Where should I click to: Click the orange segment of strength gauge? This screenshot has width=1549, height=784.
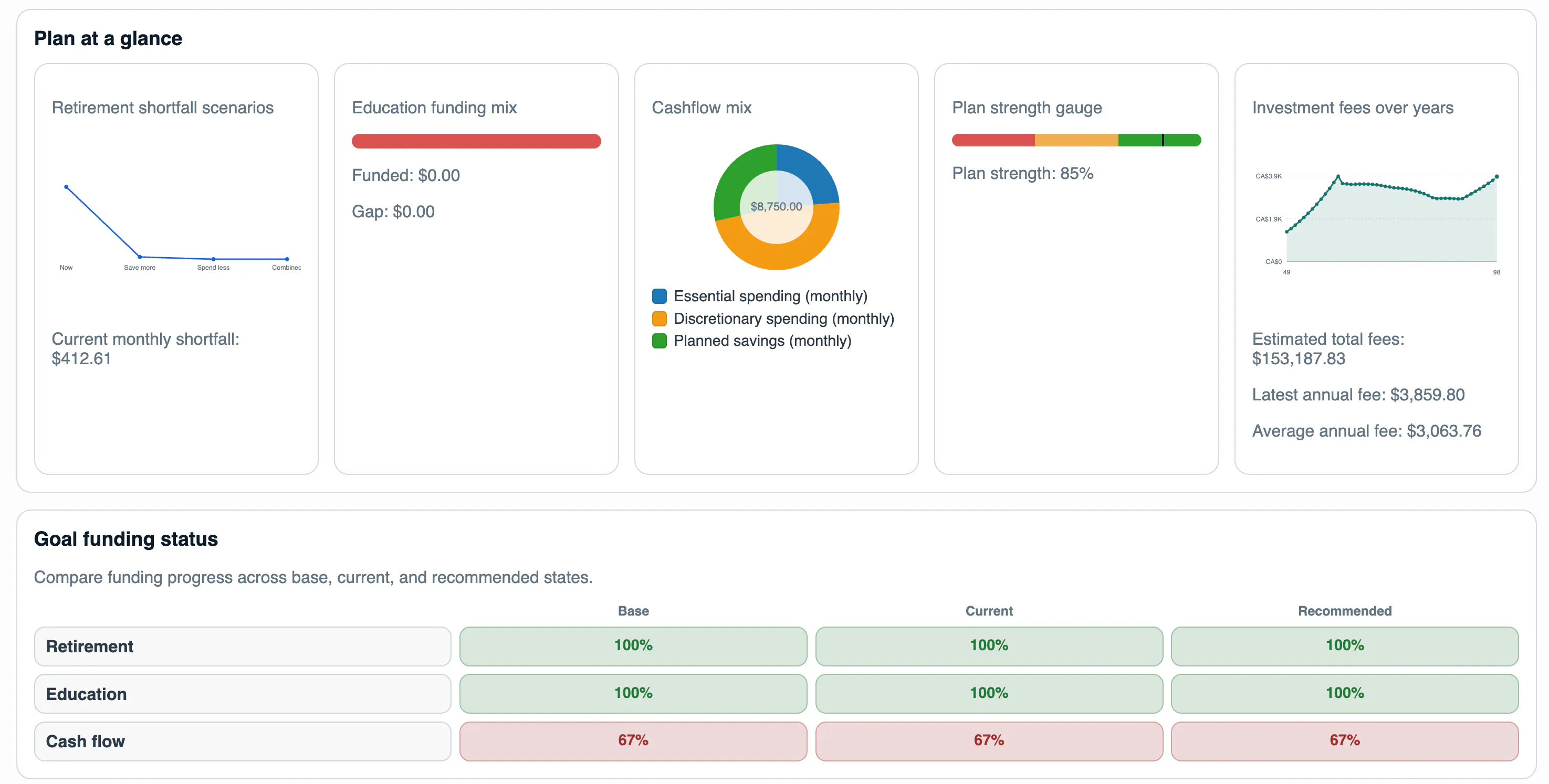(x=1076, y=140)
